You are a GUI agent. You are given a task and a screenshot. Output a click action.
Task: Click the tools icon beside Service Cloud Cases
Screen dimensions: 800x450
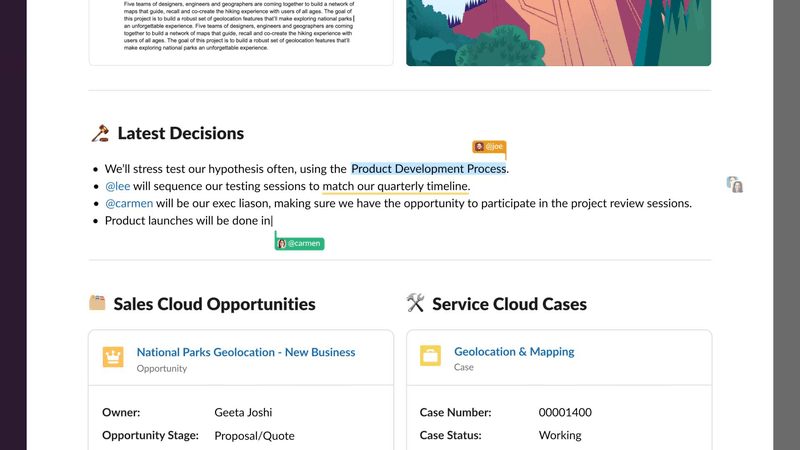pyautogui.click(x=415, y=303)
